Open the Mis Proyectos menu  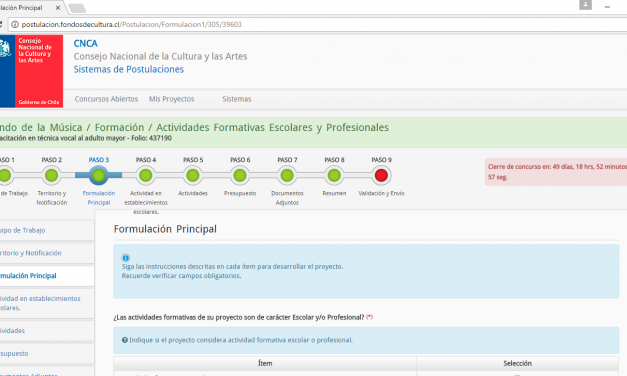click(x=172, y=99)
